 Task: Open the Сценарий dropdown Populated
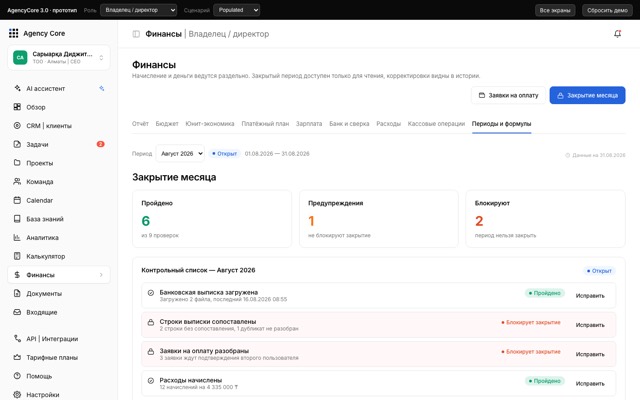[236, 10]
